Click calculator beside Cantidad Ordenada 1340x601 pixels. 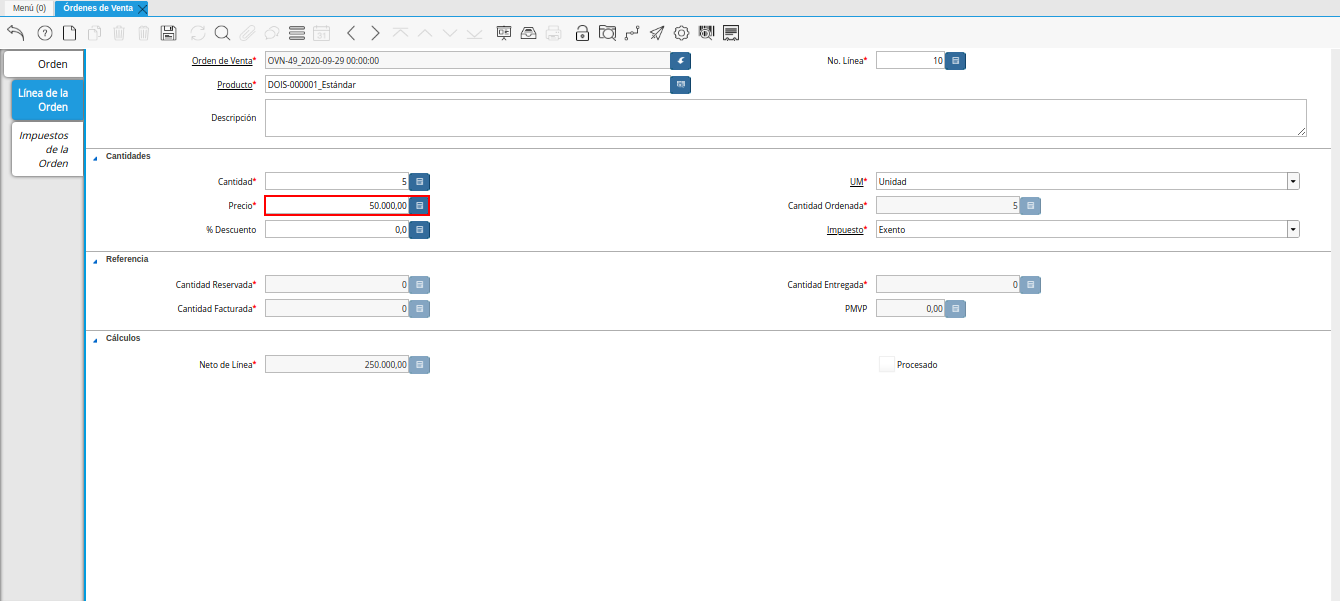[1030, 206]
